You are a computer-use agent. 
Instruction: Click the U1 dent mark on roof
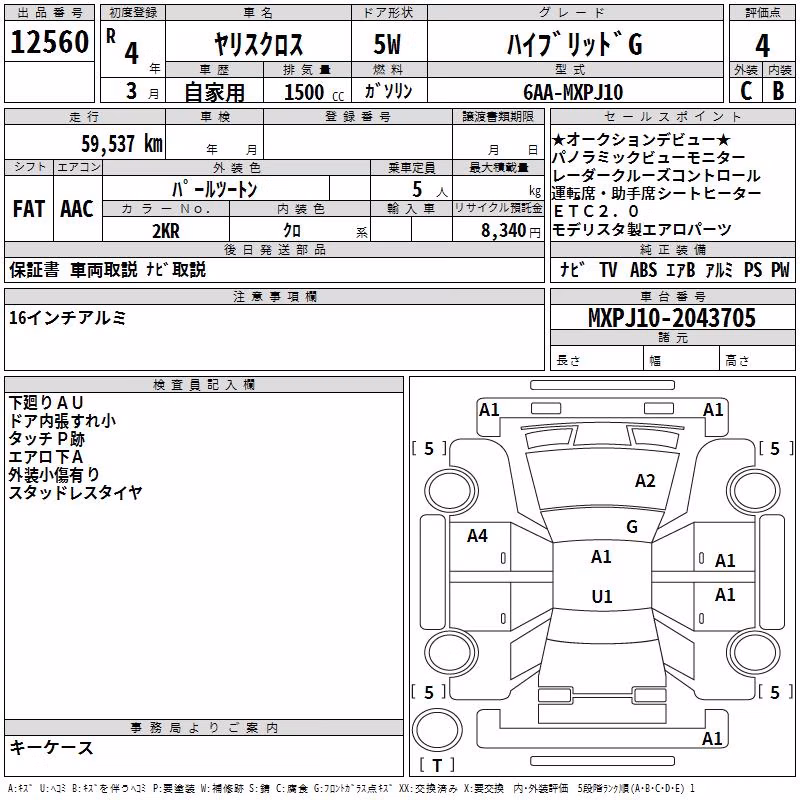tap(602, 596)
